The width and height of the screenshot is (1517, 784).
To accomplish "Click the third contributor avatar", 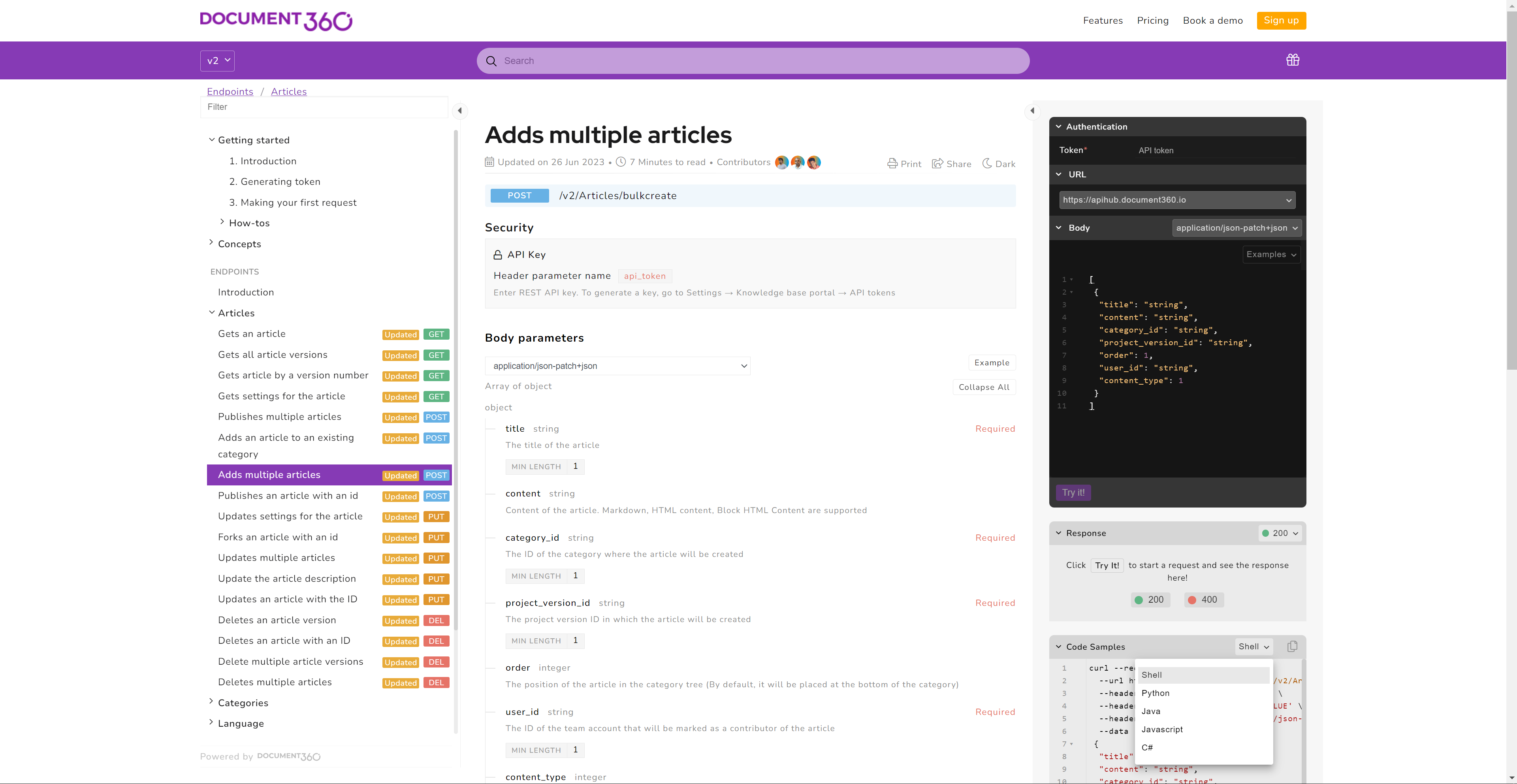I will [x=814, y=162].
